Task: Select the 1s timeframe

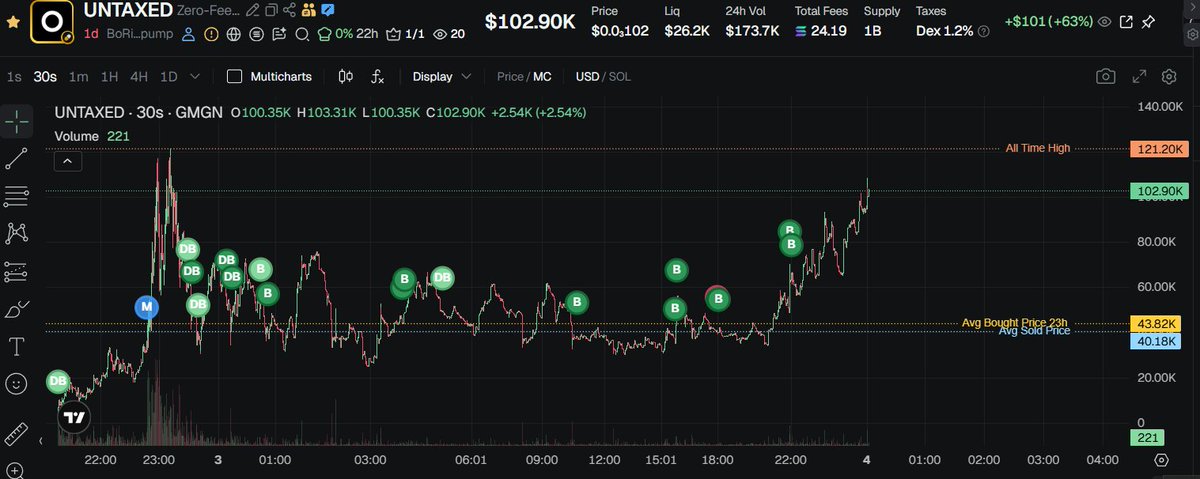Action: tap(14, 76)
